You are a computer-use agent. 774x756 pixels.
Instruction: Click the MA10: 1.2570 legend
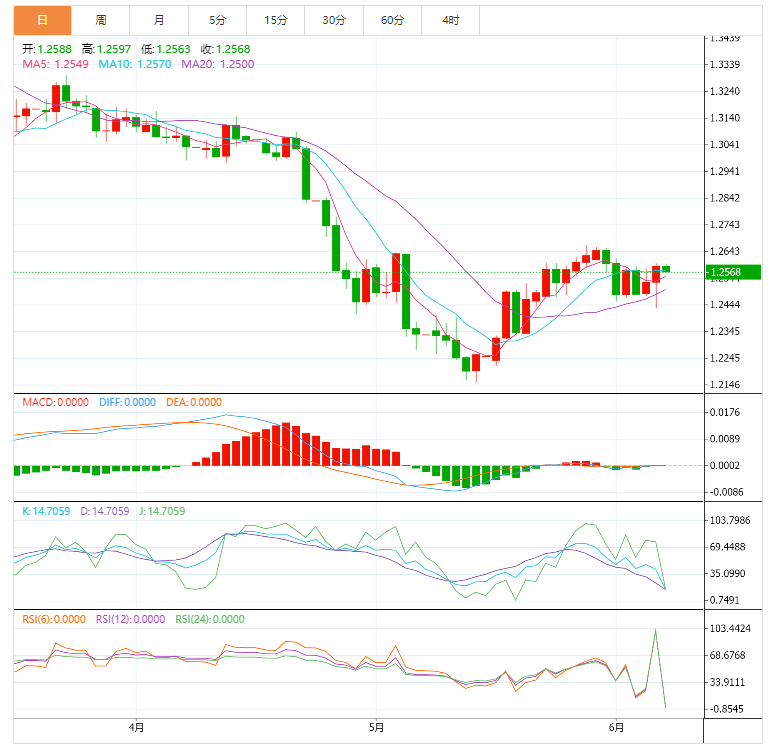pyautogui.click(x=135, y=64)
